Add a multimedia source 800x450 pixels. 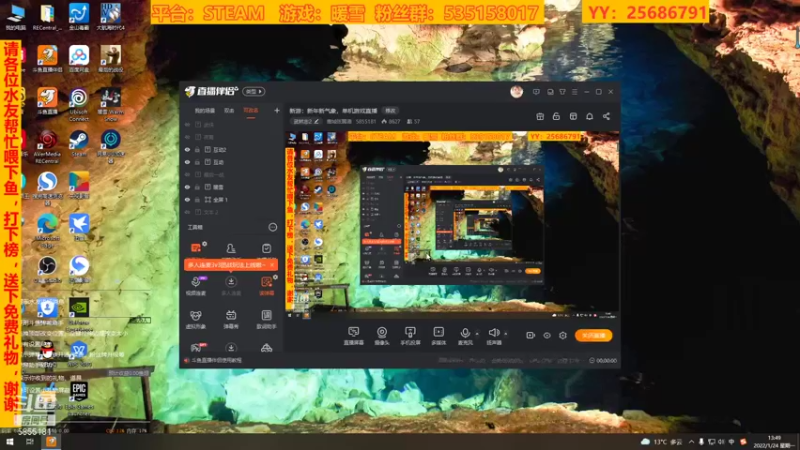point(439,336)
